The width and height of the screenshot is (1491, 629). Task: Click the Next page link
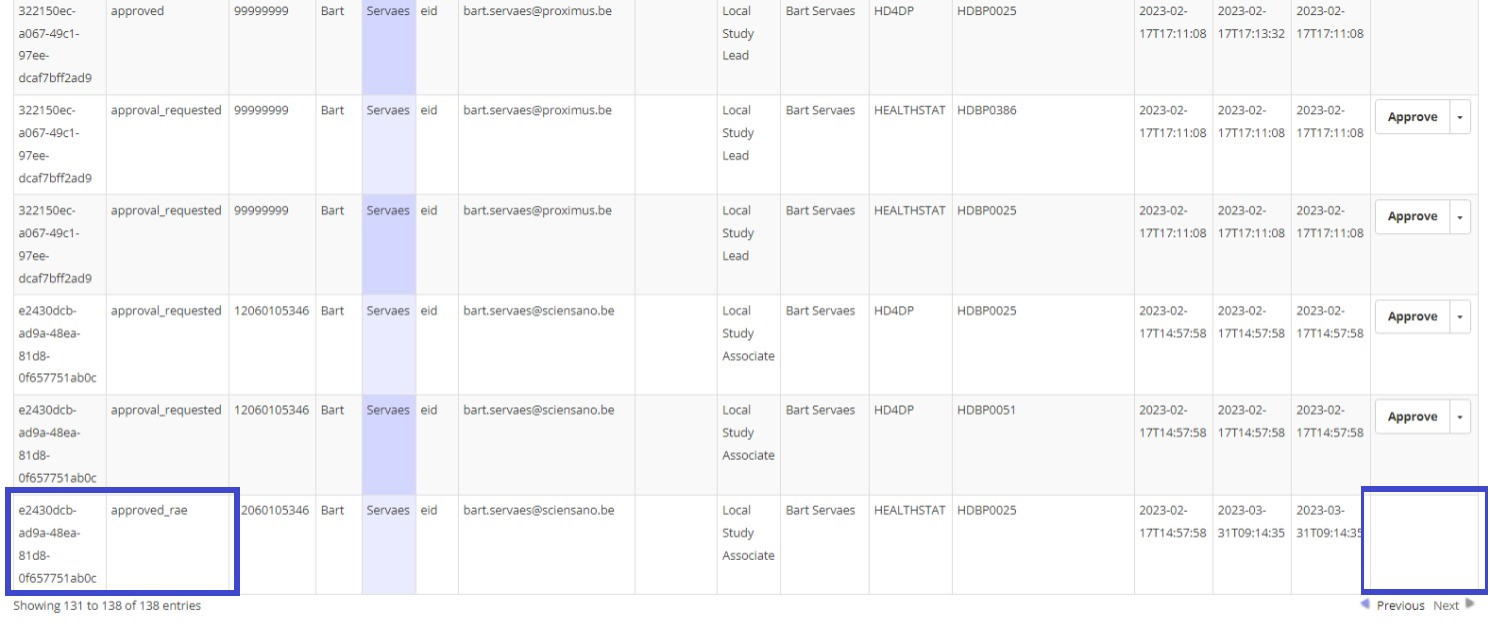click(1446, 605)
